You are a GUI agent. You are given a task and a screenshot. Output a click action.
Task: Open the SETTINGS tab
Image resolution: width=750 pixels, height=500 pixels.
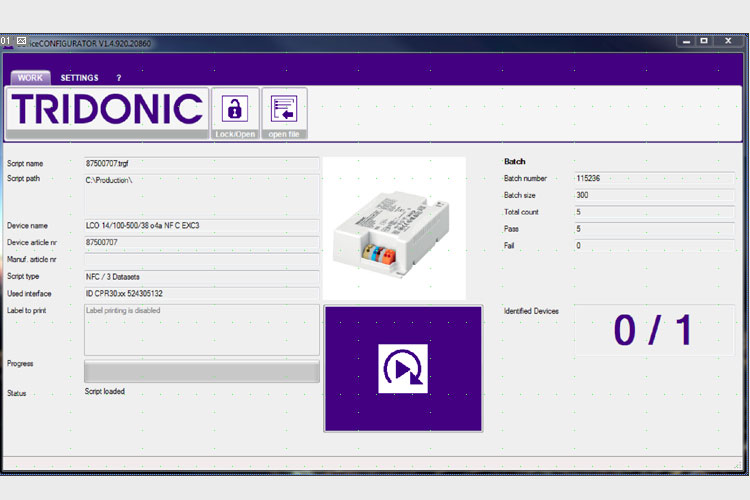pyautogui.click(x=79, y=77)
